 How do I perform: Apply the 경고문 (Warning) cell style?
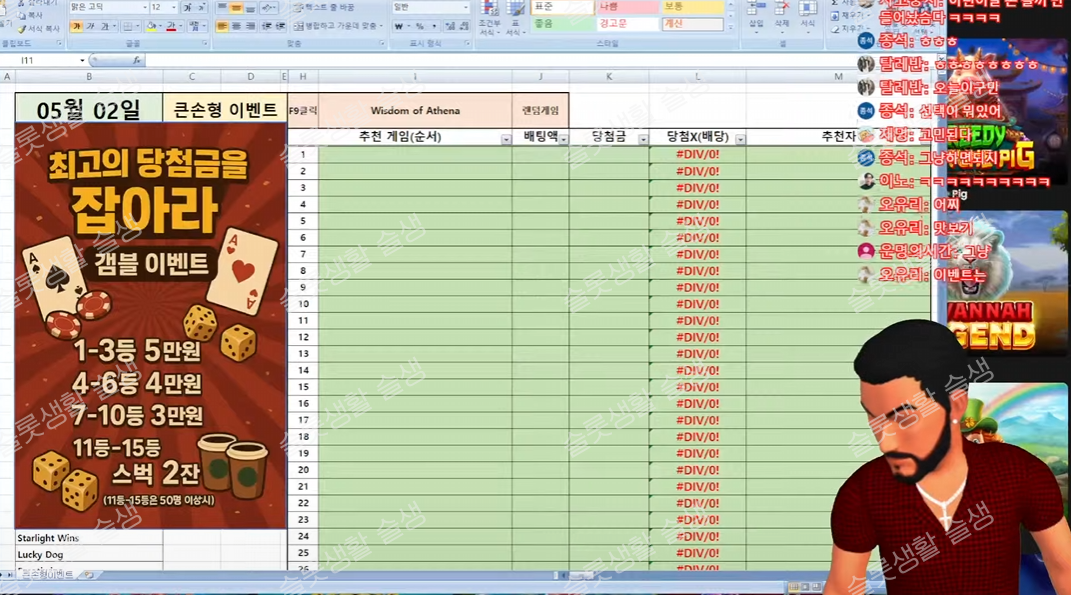click(626, 24)
